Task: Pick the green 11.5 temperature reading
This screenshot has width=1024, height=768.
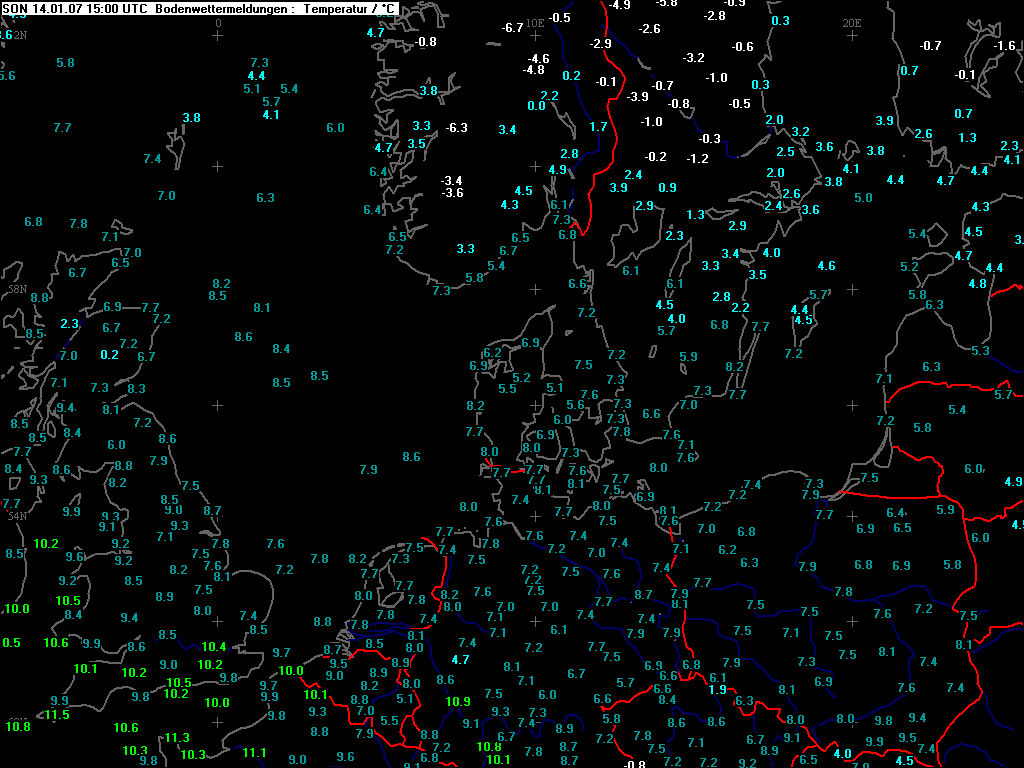Action: point(56,714)
